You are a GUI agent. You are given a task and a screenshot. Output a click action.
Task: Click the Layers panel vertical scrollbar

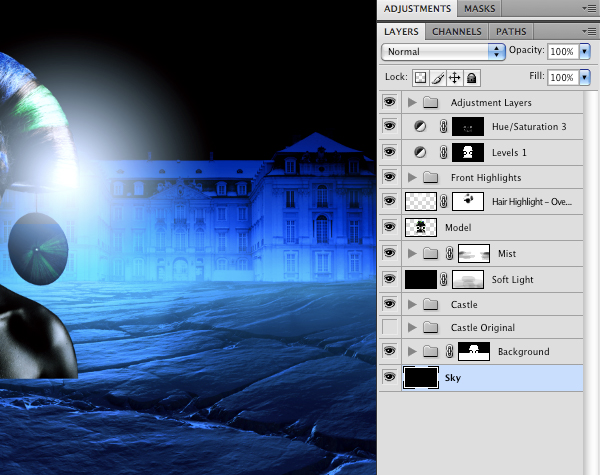(x=591, y=282)
